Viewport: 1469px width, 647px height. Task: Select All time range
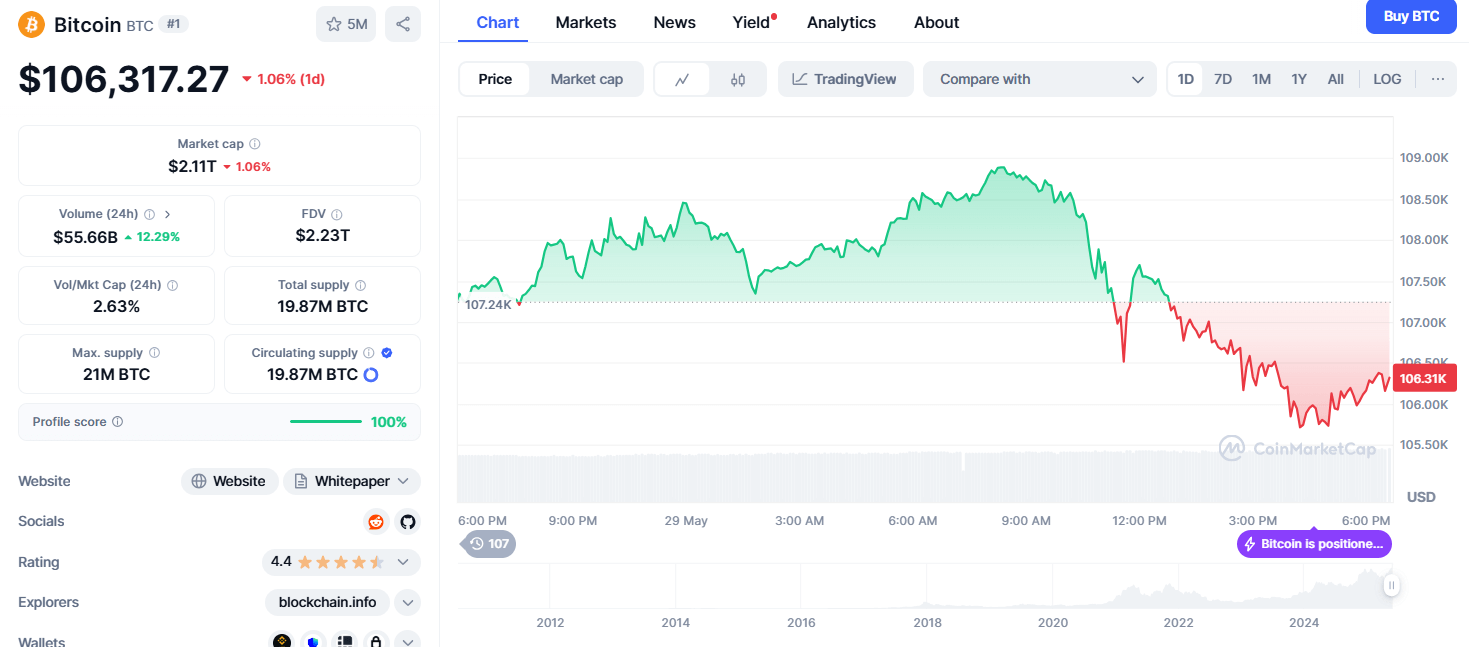point(1335,79)
